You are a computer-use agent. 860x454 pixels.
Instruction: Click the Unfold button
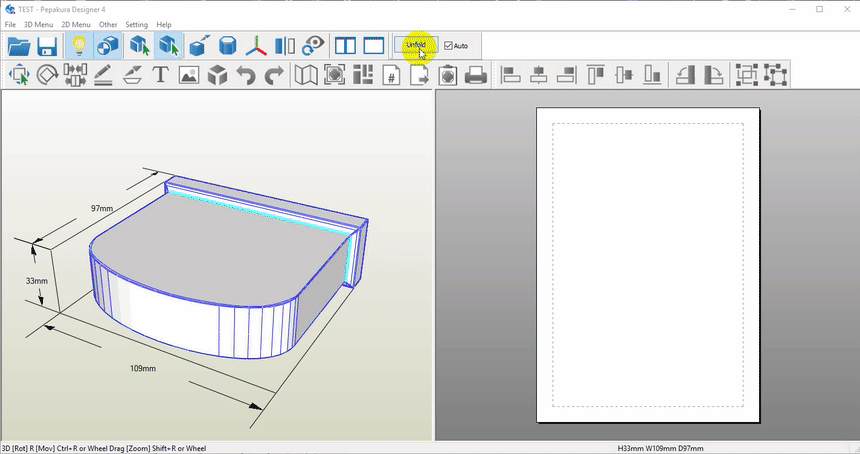click(415, 46)
